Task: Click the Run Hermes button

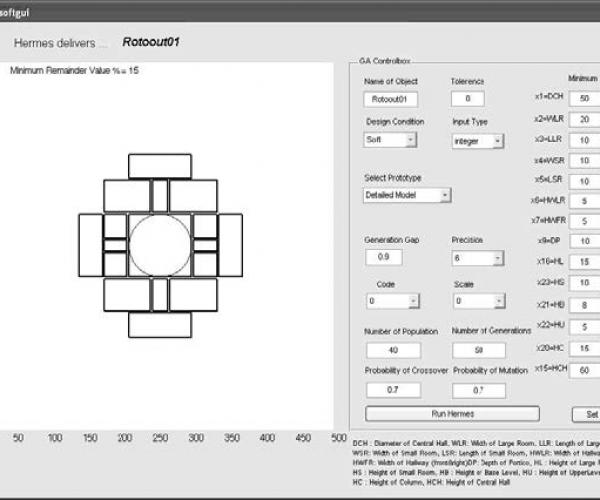Action: (452, 414)
